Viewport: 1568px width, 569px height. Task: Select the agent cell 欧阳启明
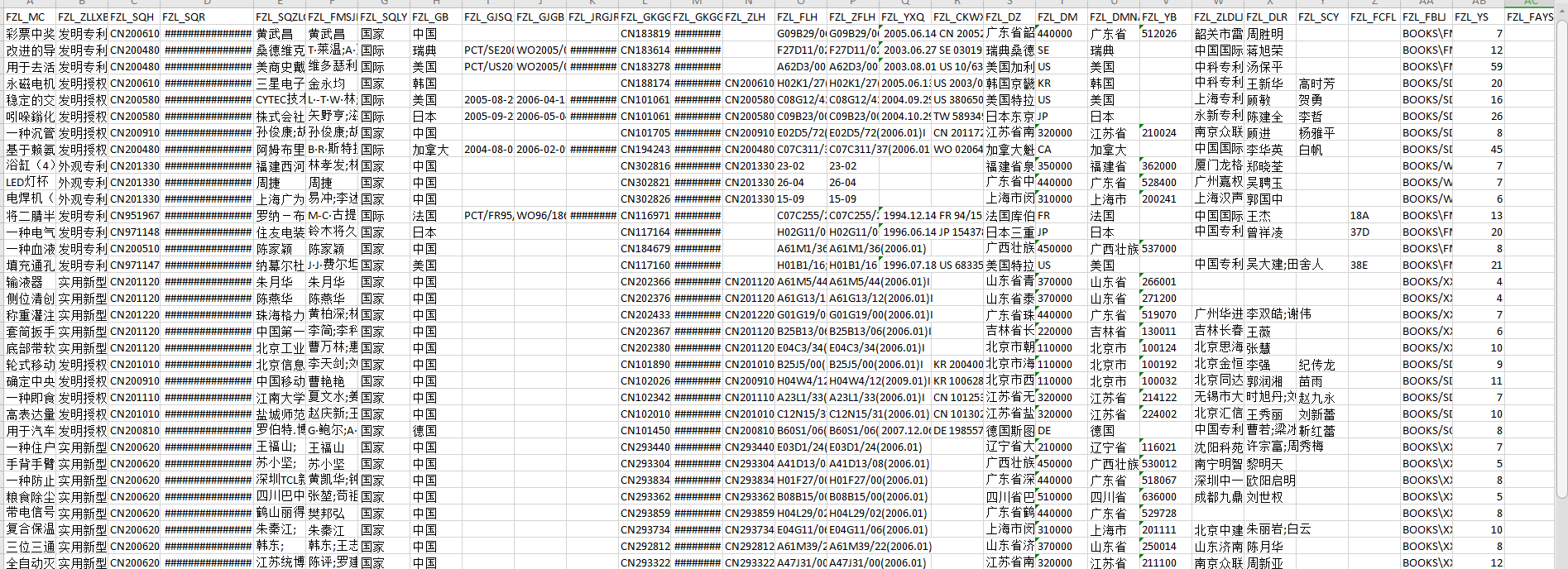1270,480
